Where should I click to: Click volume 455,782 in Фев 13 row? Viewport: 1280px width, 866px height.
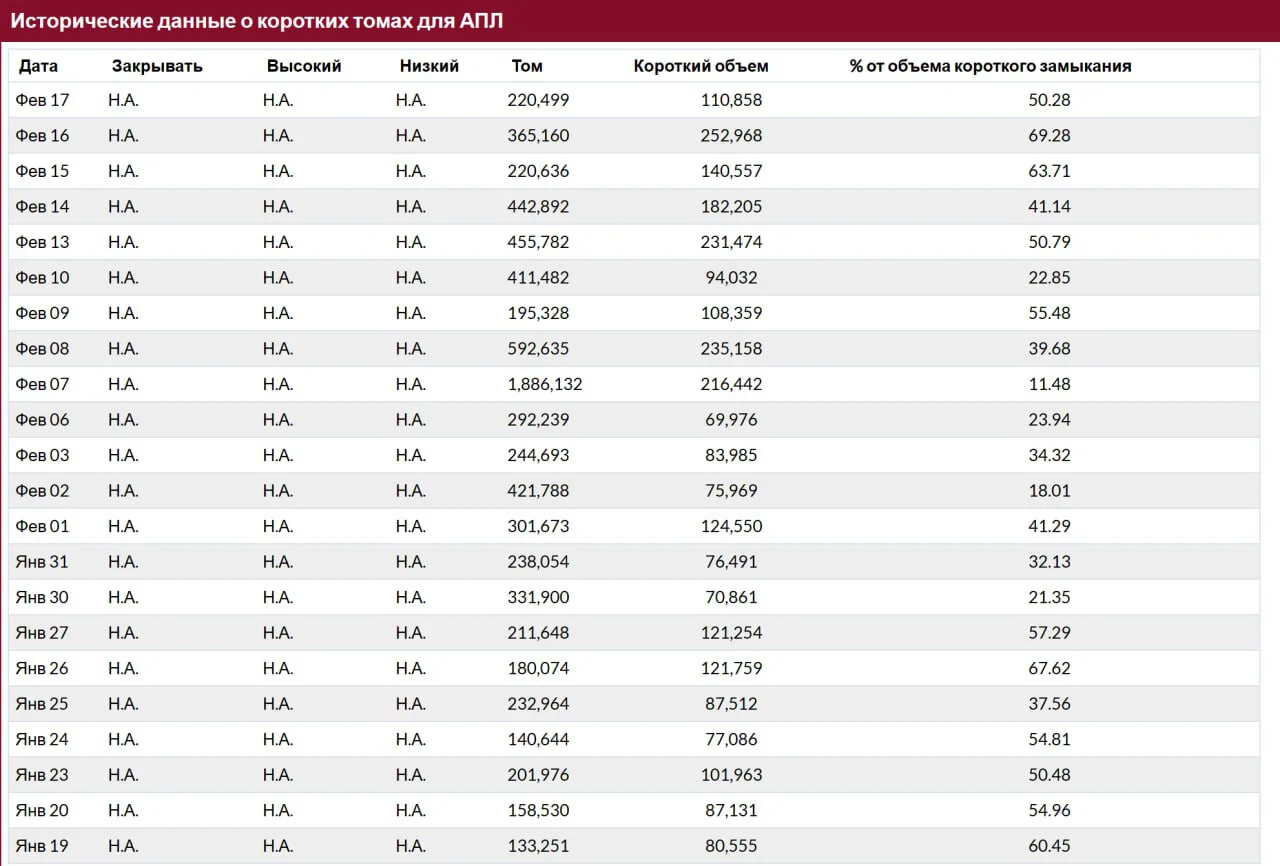538,242
